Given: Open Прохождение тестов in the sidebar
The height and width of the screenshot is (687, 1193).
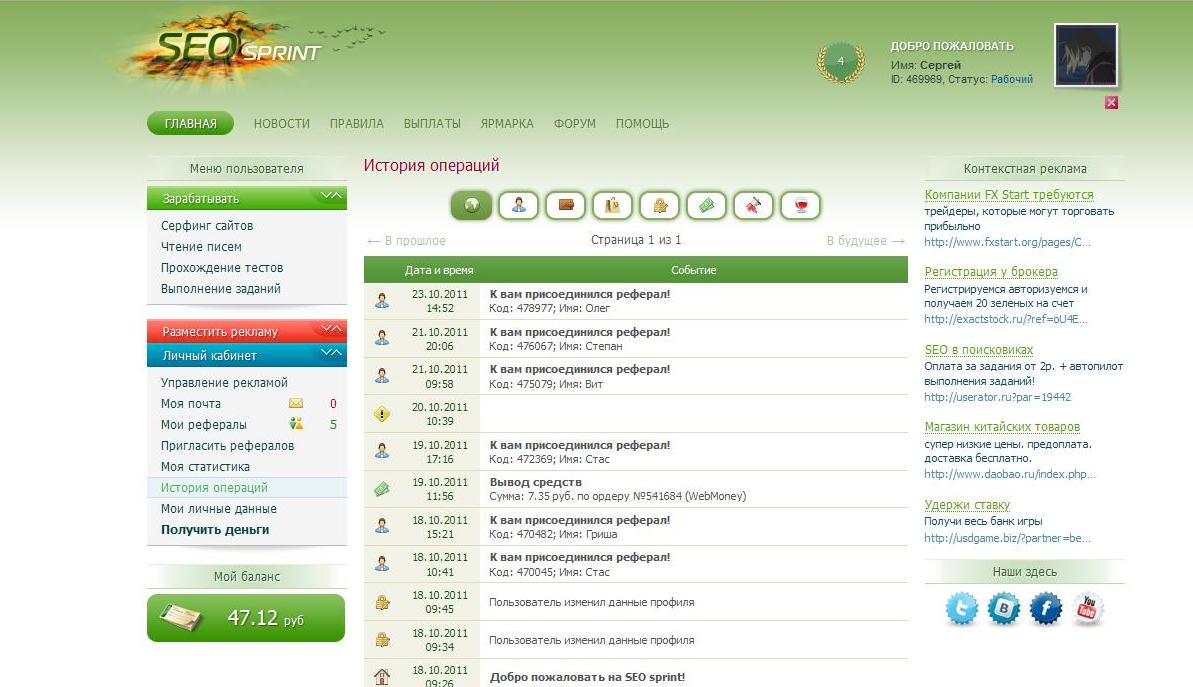Looking at the screenshot, I should [221, 268].
